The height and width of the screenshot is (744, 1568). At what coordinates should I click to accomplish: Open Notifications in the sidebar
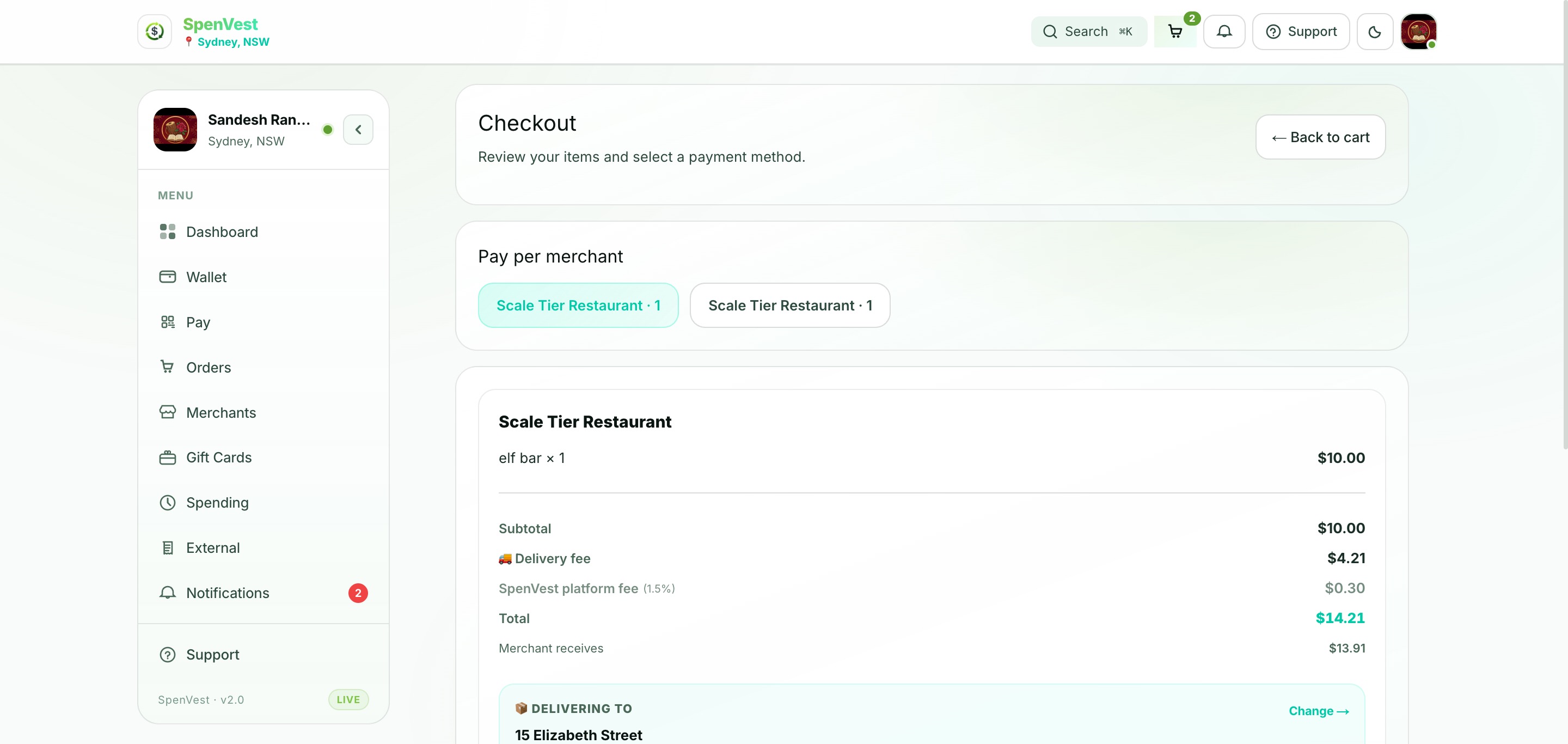pos(263,593)
